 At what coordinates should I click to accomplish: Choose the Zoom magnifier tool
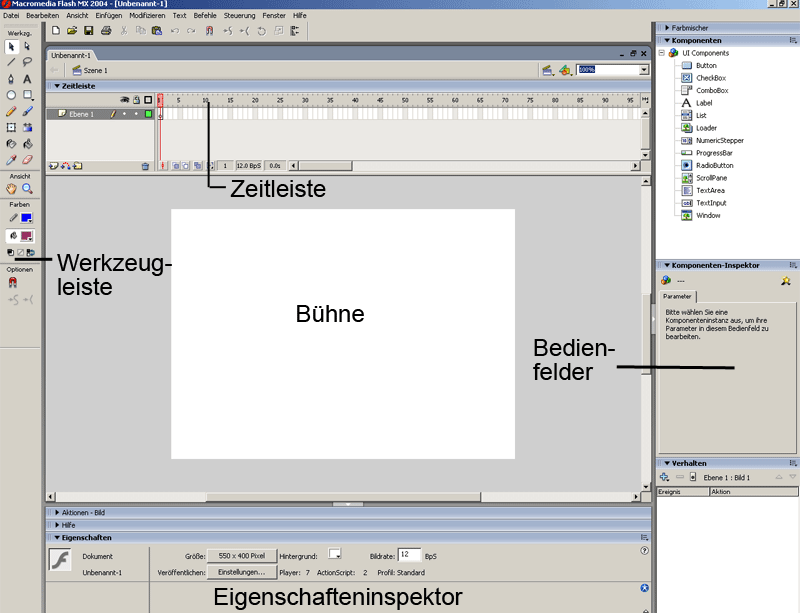pos(28,188)
